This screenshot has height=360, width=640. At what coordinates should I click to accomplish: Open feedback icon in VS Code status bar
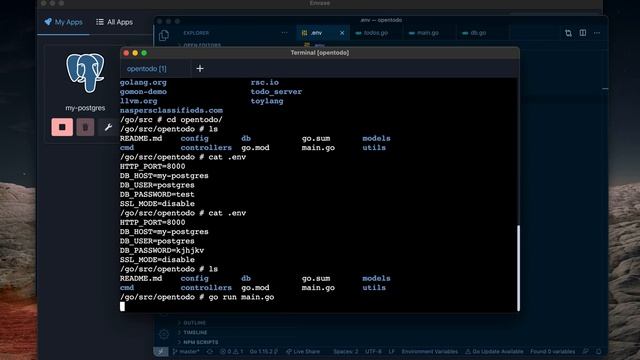tap(585, 351)
